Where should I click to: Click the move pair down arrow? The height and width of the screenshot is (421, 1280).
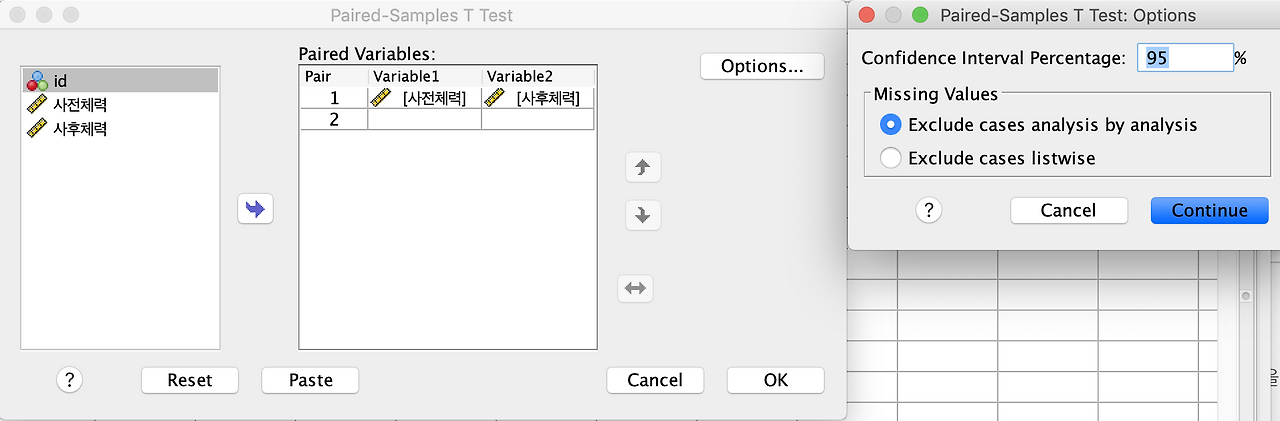642,215
